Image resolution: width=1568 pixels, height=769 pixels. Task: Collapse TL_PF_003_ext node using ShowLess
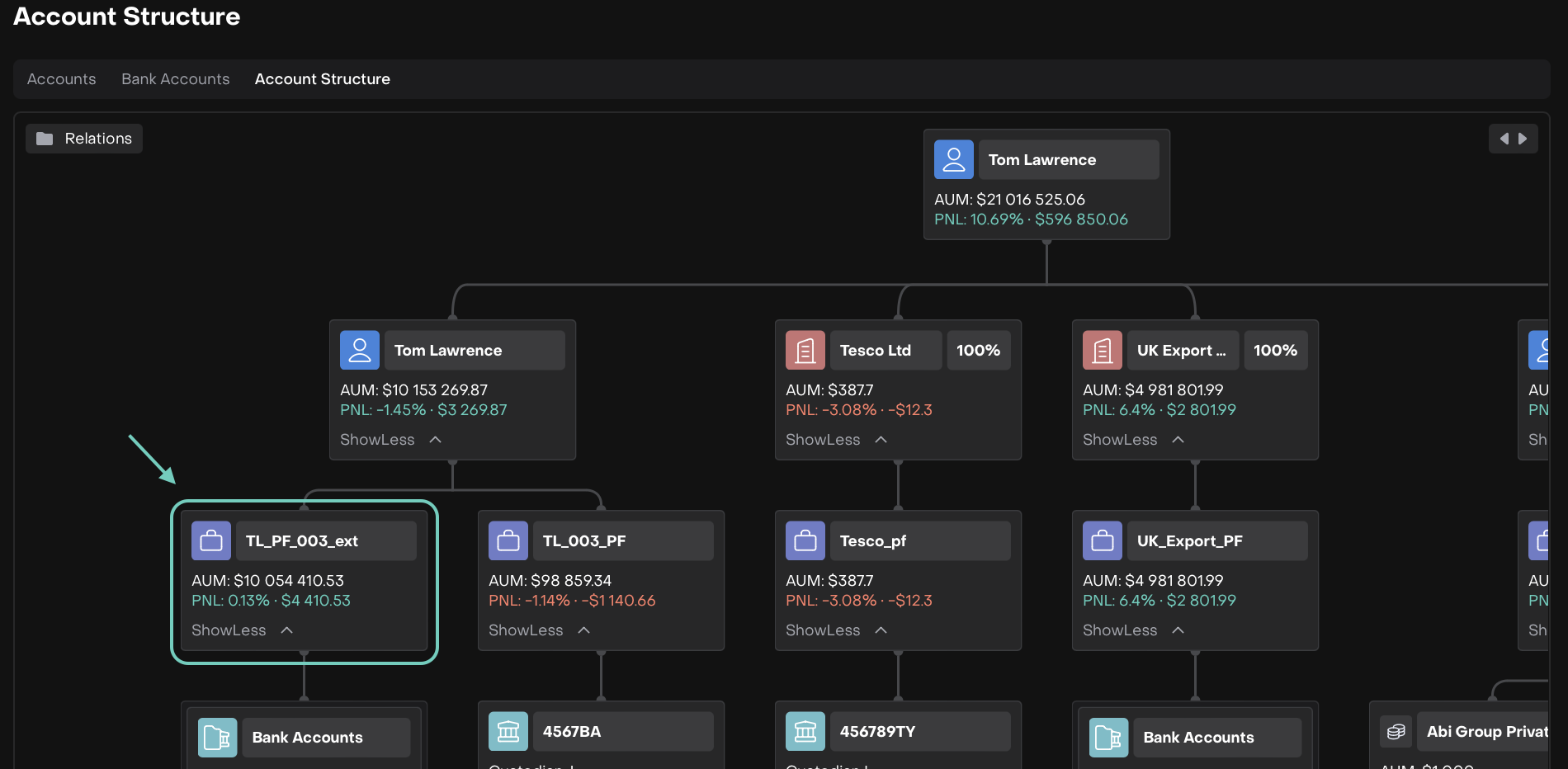(x=241, y=630)
